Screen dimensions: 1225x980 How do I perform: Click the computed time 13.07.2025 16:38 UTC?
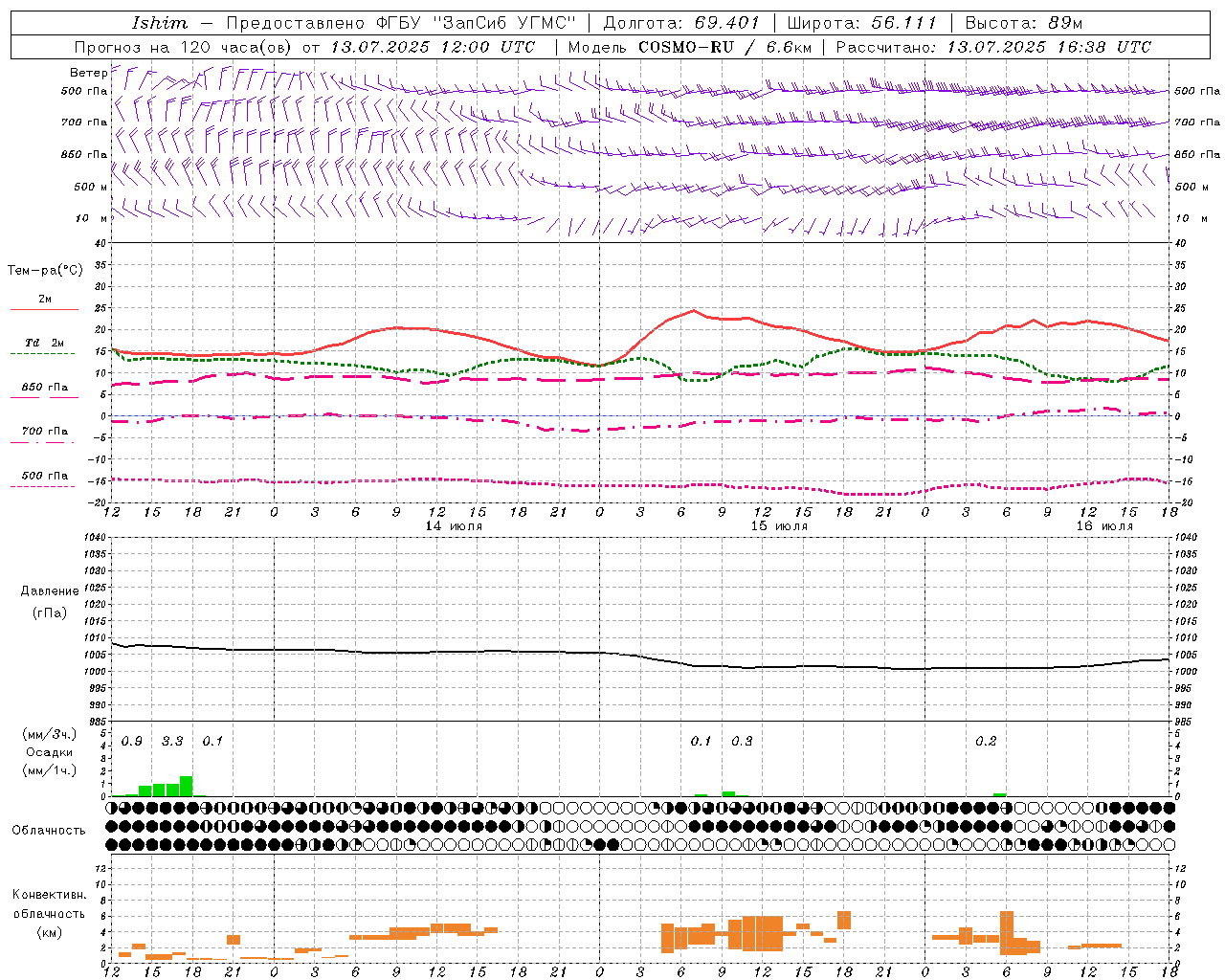click(1049, 47)
